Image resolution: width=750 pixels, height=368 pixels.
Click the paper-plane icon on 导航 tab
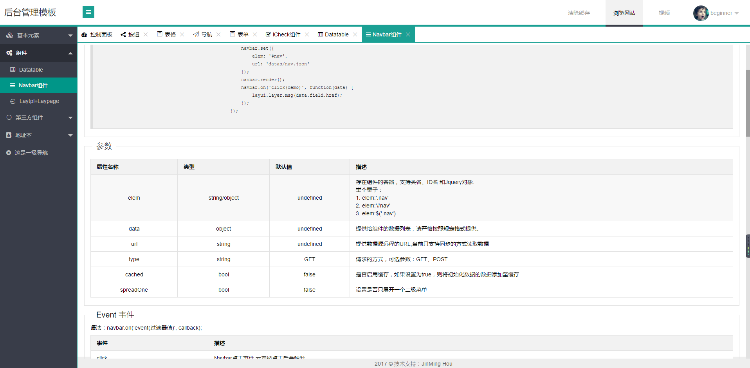pyautogui.click(x=196, y=34)
